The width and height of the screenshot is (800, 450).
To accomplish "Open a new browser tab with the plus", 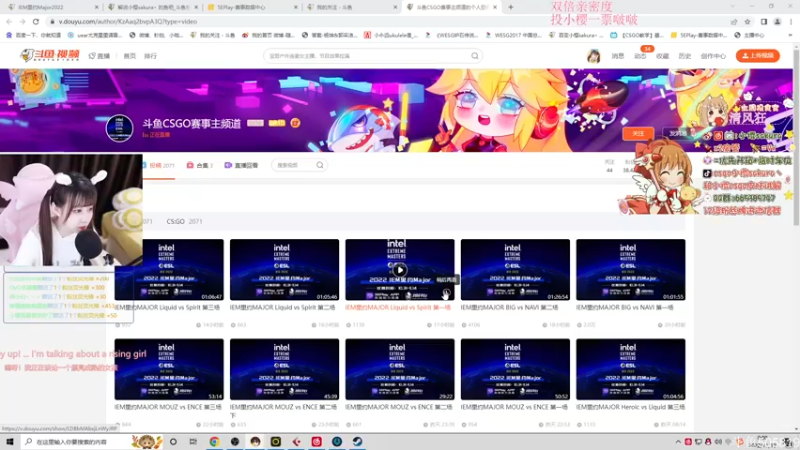I will coord(511,7).
